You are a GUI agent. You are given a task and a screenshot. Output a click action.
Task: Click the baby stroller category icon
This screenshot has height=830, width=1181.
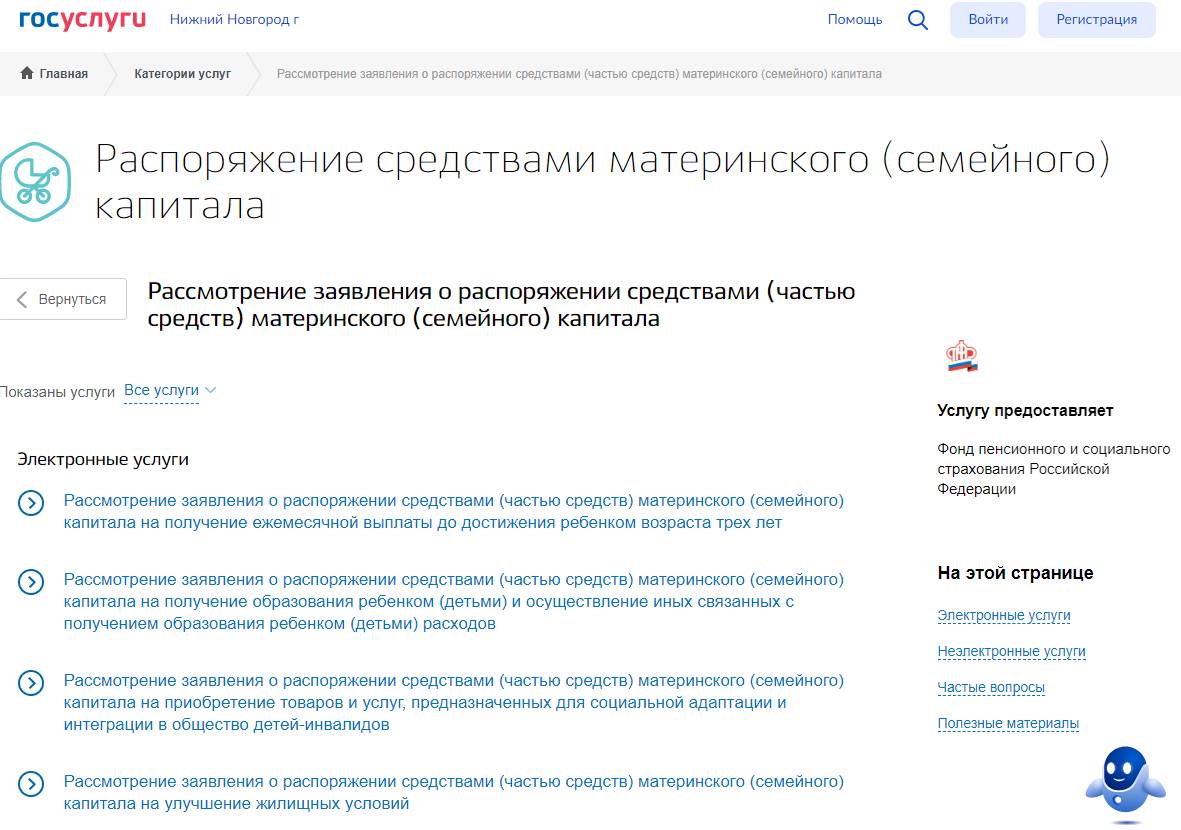35,182
